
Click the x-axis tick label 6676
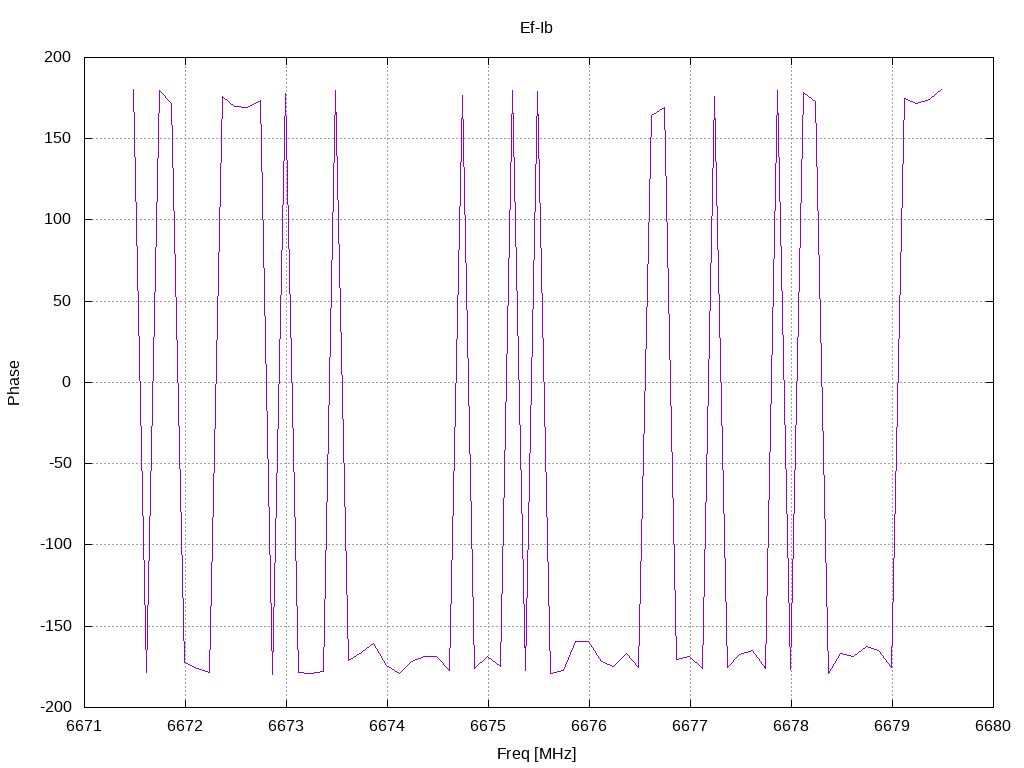[x=589, y=726]
